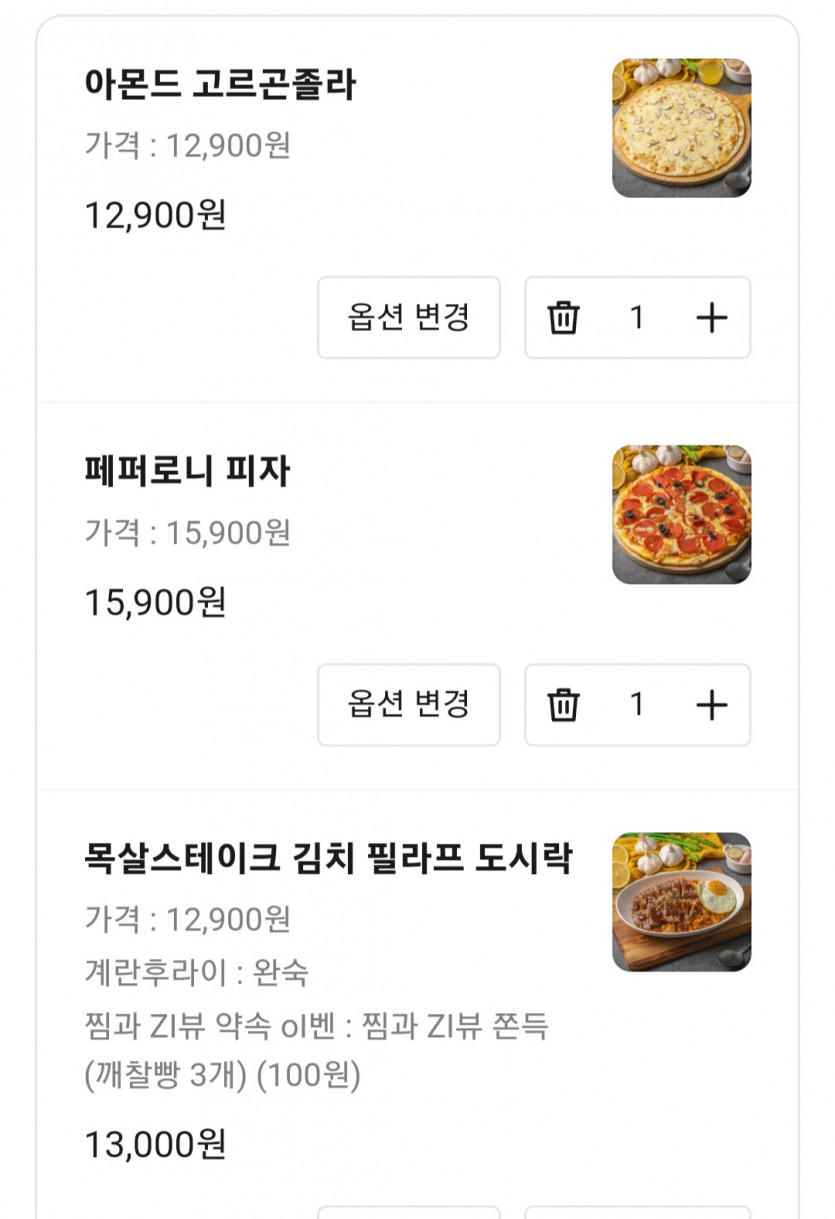Click the 12,900원 total under 아몬드 고르곤졸라
Viewport: 835px width, 1219px height.
[155, 215]
